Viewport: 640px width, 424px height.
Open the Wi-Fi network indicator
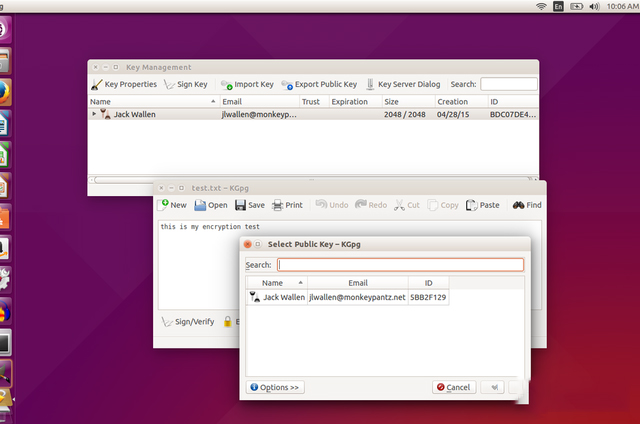tap(541, 6)
